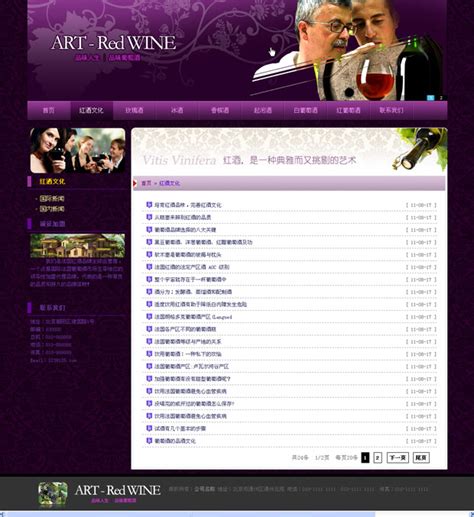Click the purple marker beside 红酒文化 in the sidebar
Viewport: 474px width, 517px height.
pos(29,182)
